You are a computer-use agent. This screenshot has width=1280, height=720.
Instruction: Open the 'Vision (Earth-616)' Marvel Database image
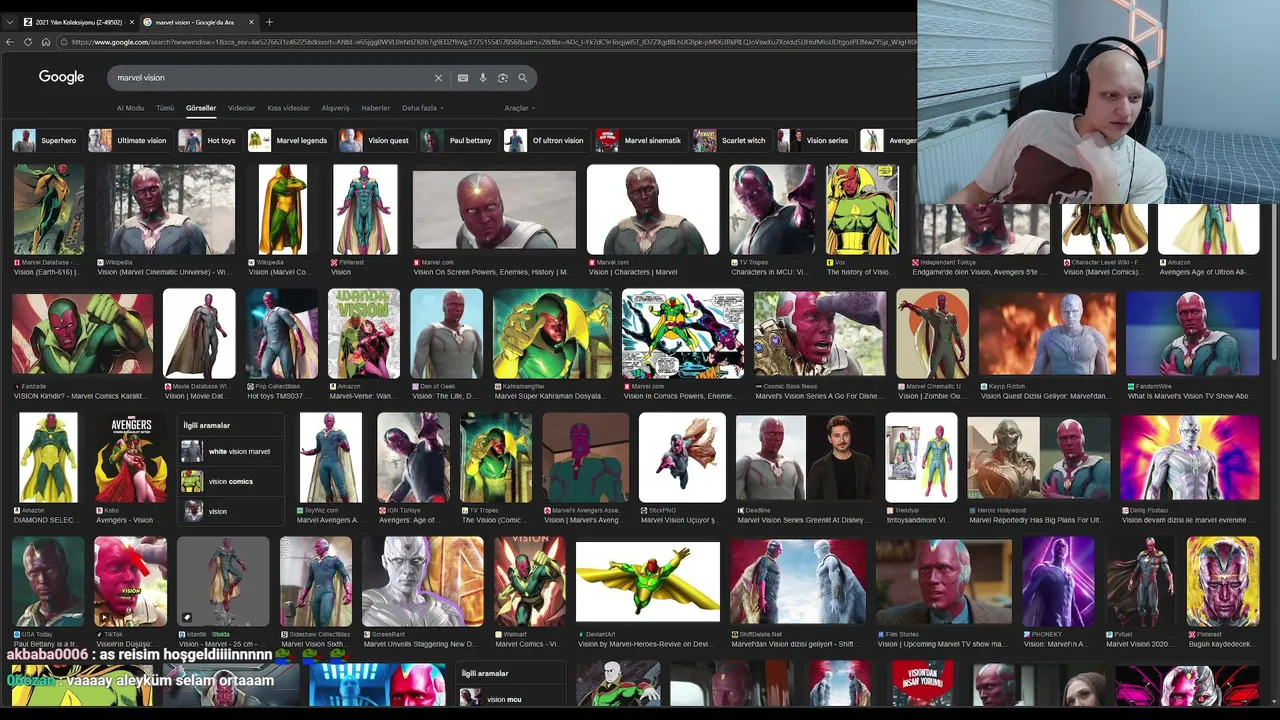[48, 209]
